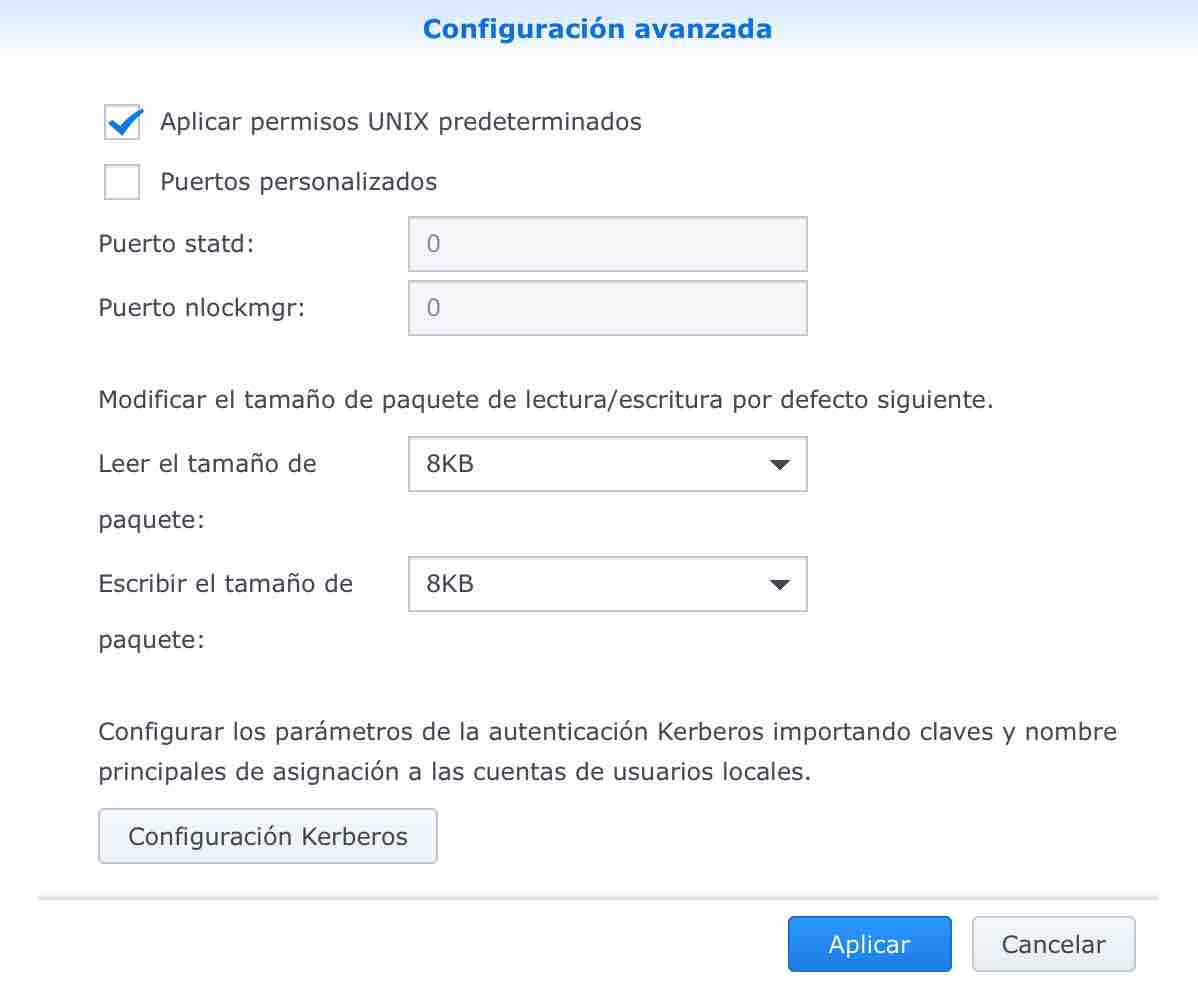This screenshot has height=988, width=1198.
Task: Click the "Escribir el tamaño de paquete:" label
Action: [x=225, y=584]
